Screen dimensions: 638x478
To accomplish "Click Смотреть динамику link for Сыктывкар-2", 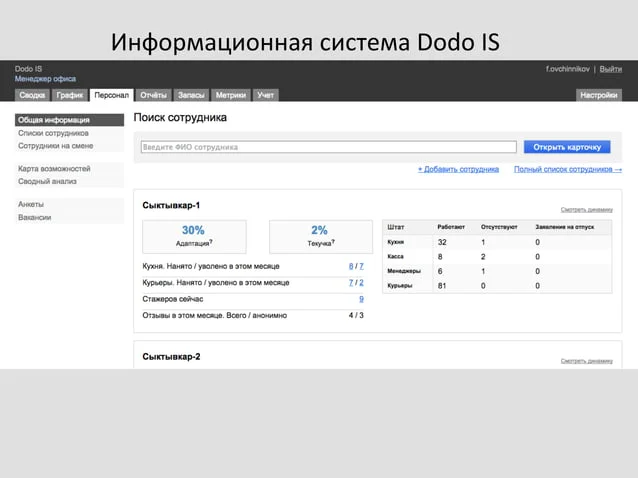I will (x=587, y=361).
